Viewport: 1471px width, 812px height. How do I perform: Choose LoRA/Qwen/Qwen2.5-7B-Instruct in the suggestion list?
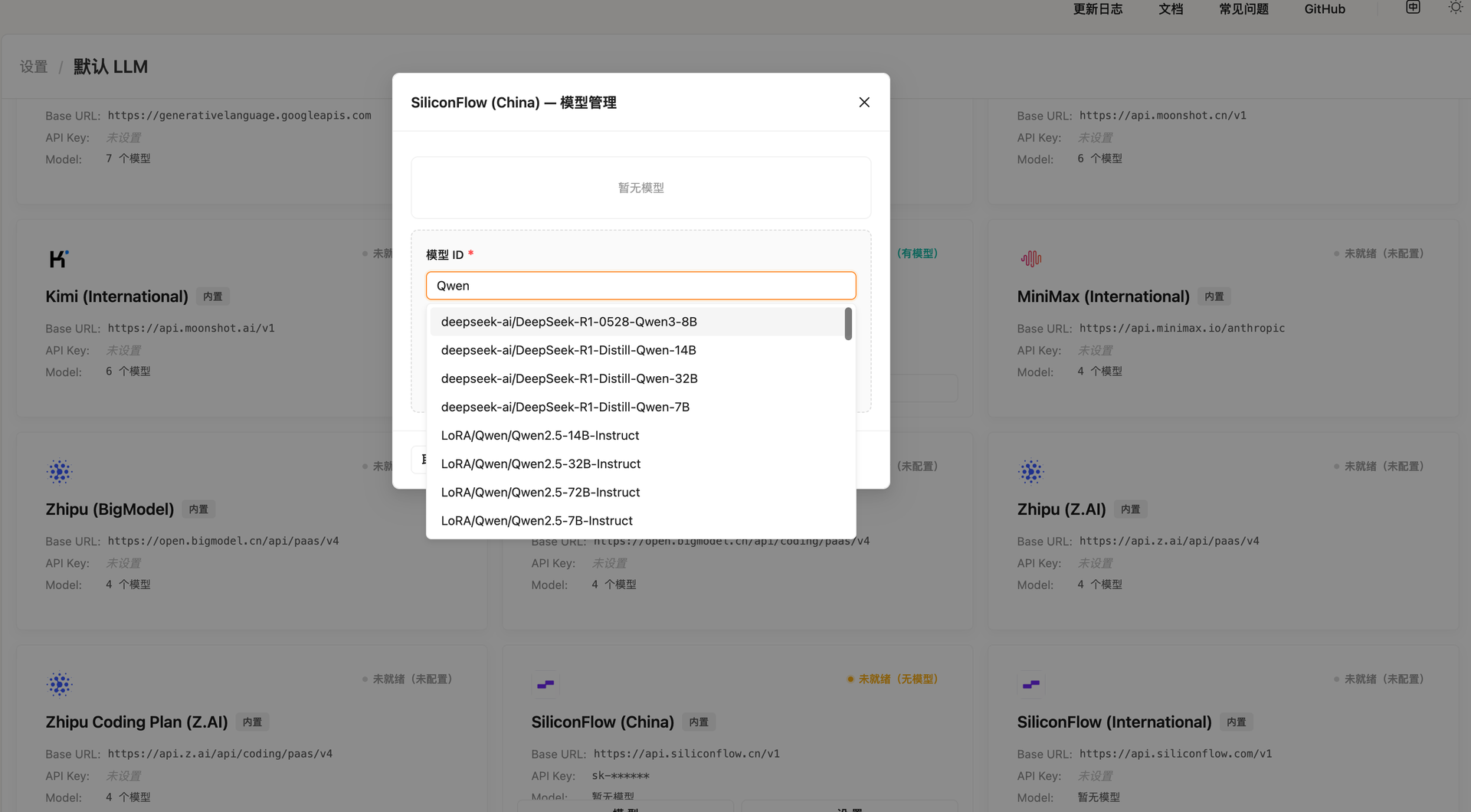[637, 521]
